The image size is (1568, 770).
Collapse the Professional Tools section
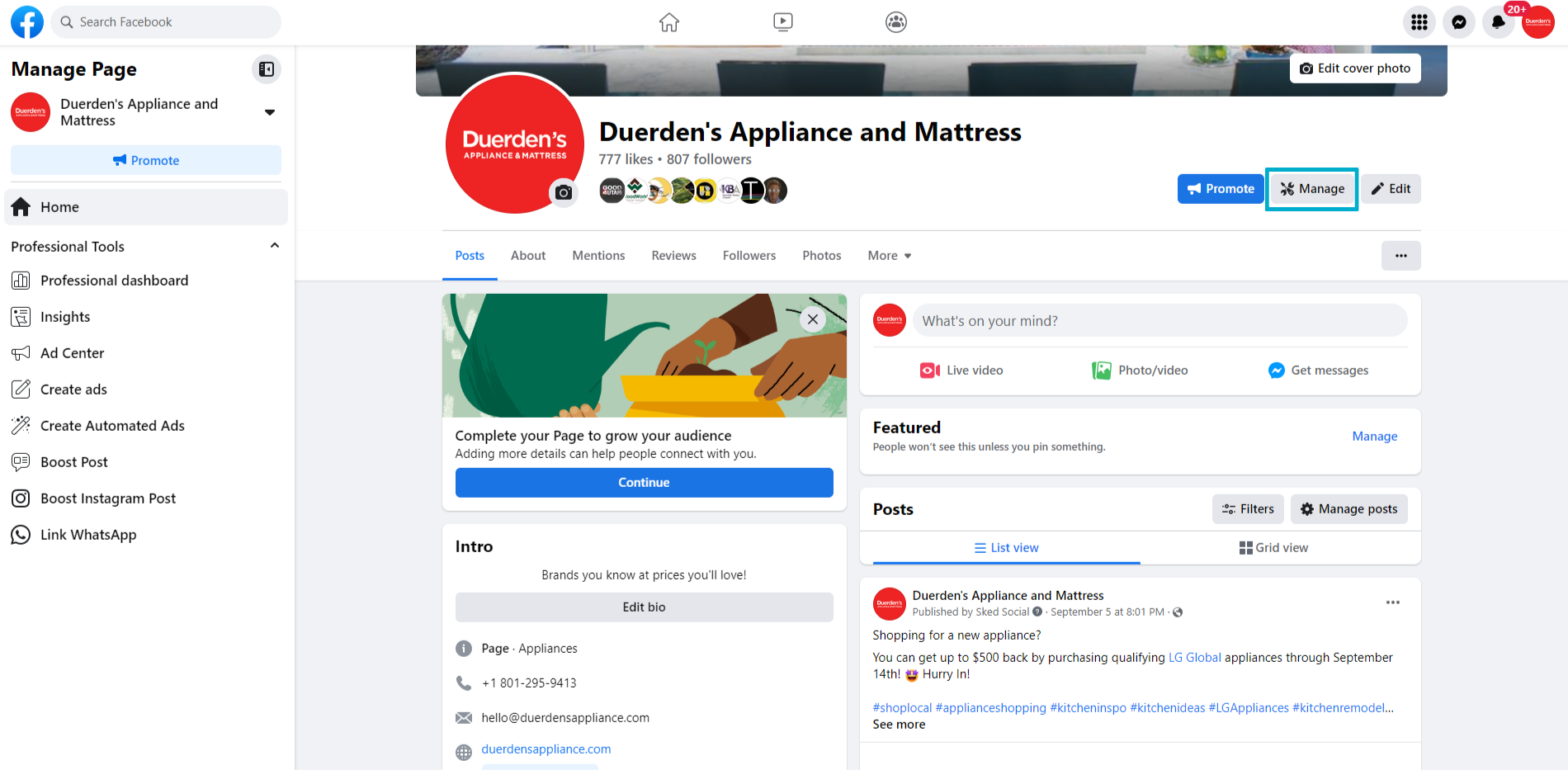click(275, 246)
